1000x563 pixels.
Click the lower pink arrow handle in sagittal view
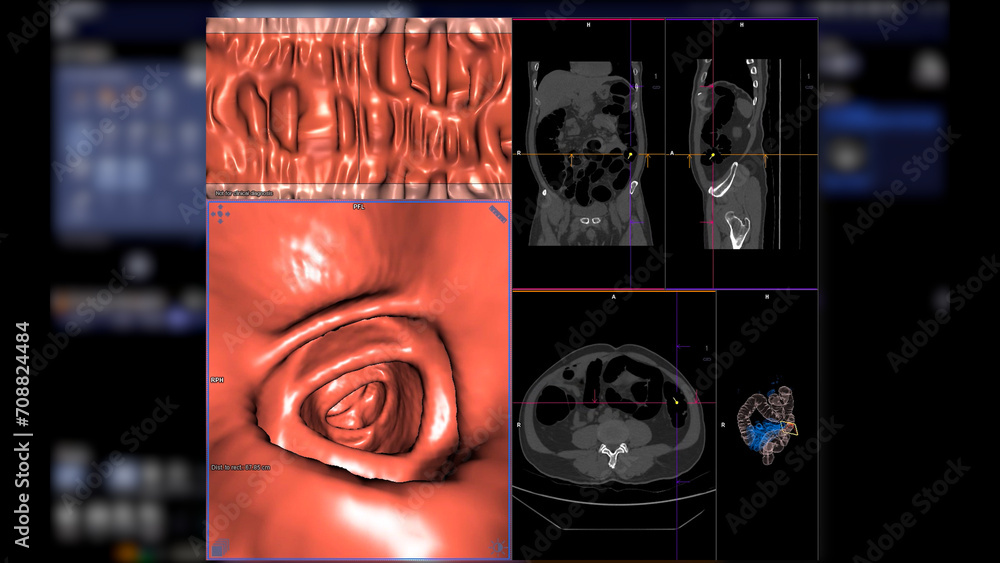click(707, 222)
